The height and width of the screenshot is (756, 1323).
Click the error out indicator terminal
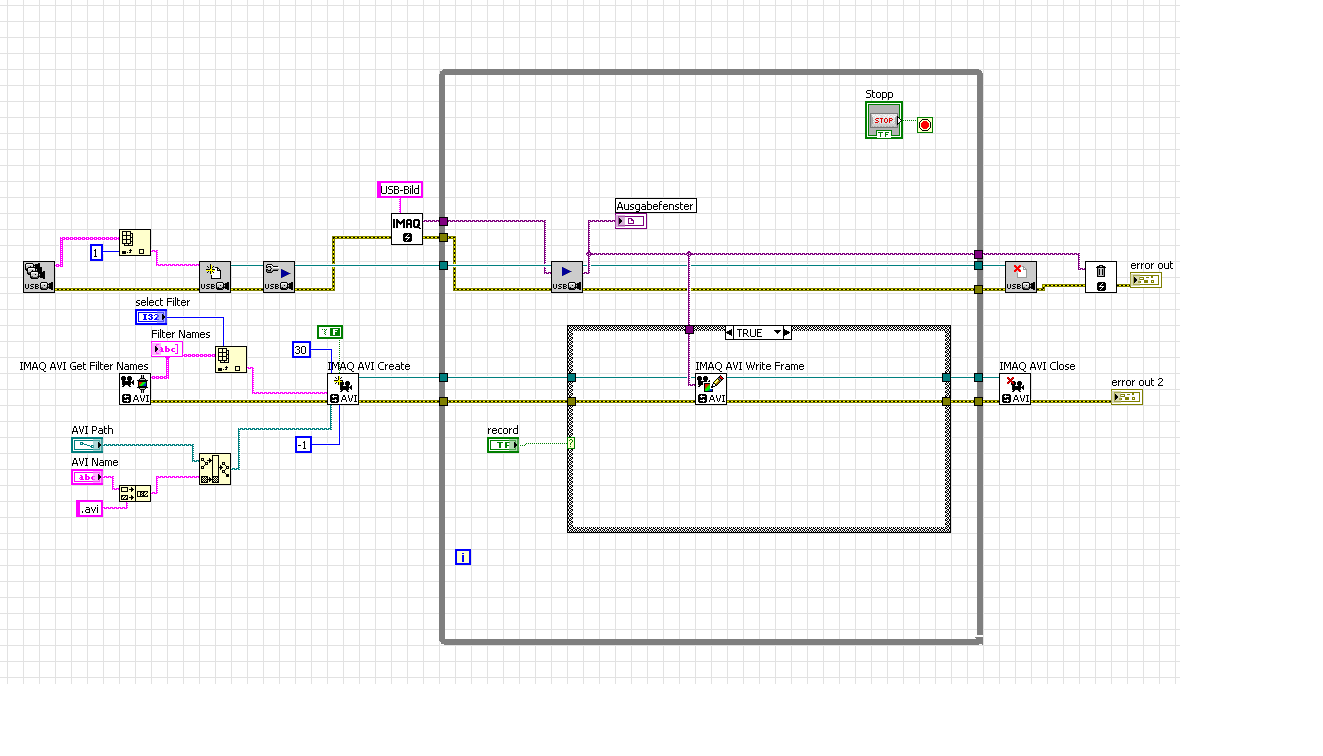click(x=1146, y=279)
